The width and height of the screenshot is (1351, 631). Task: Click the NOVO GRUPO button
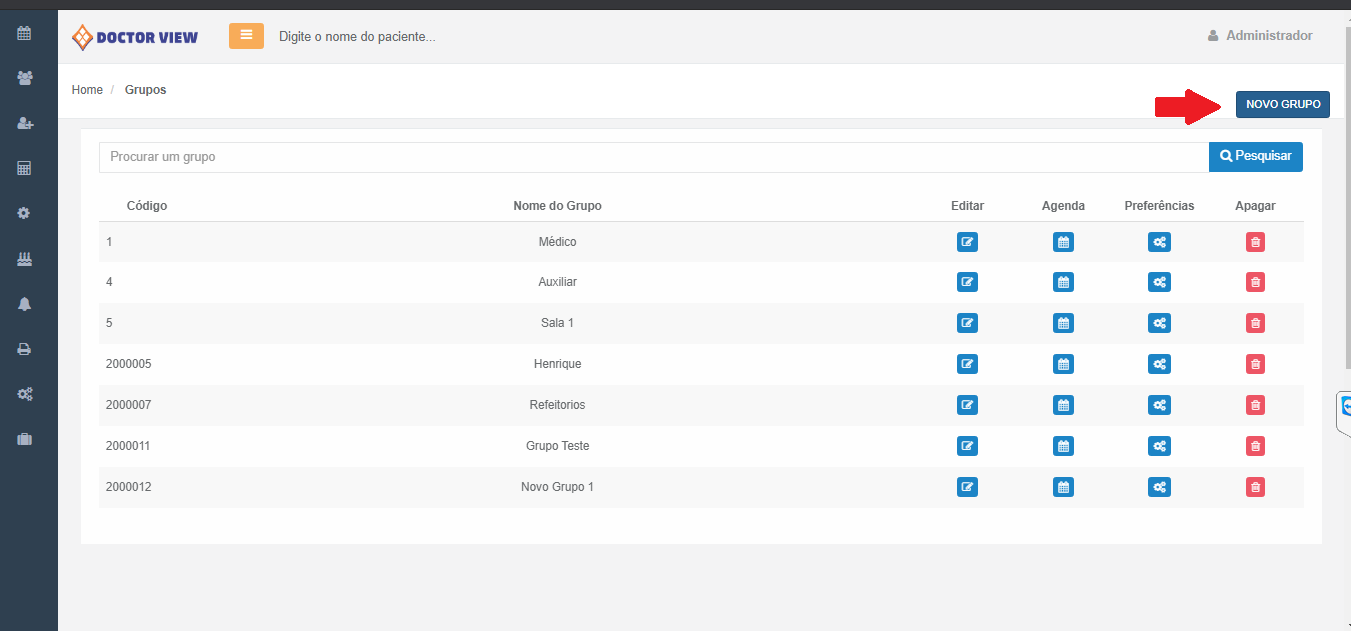[1282, 104]
